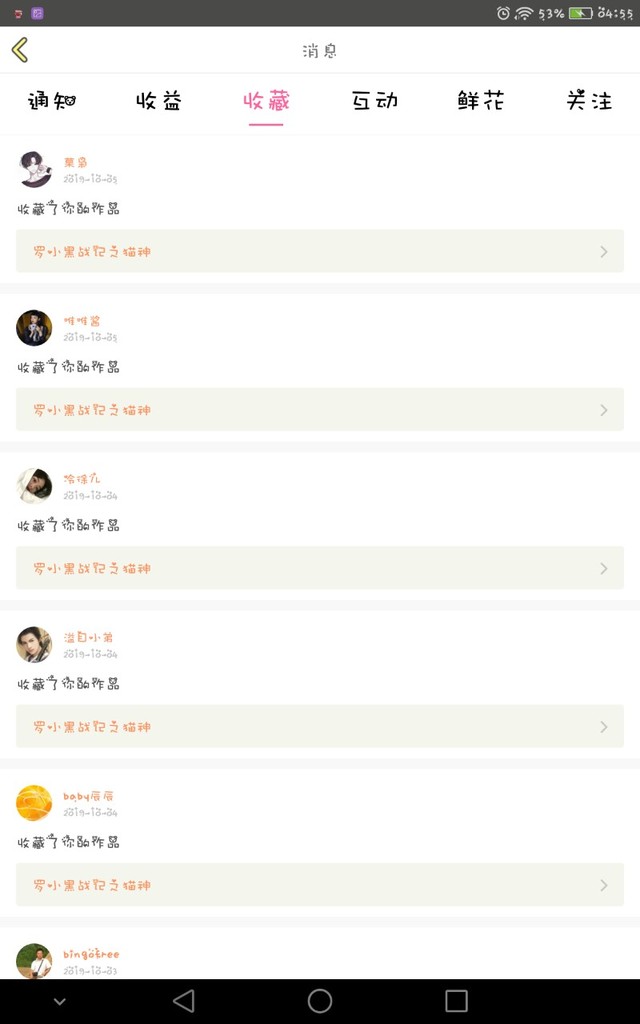The height and width of the screenshot is (1024, 640).
Task: Open chevron on baby辰辰's work entry
Action: pos(603,886)
